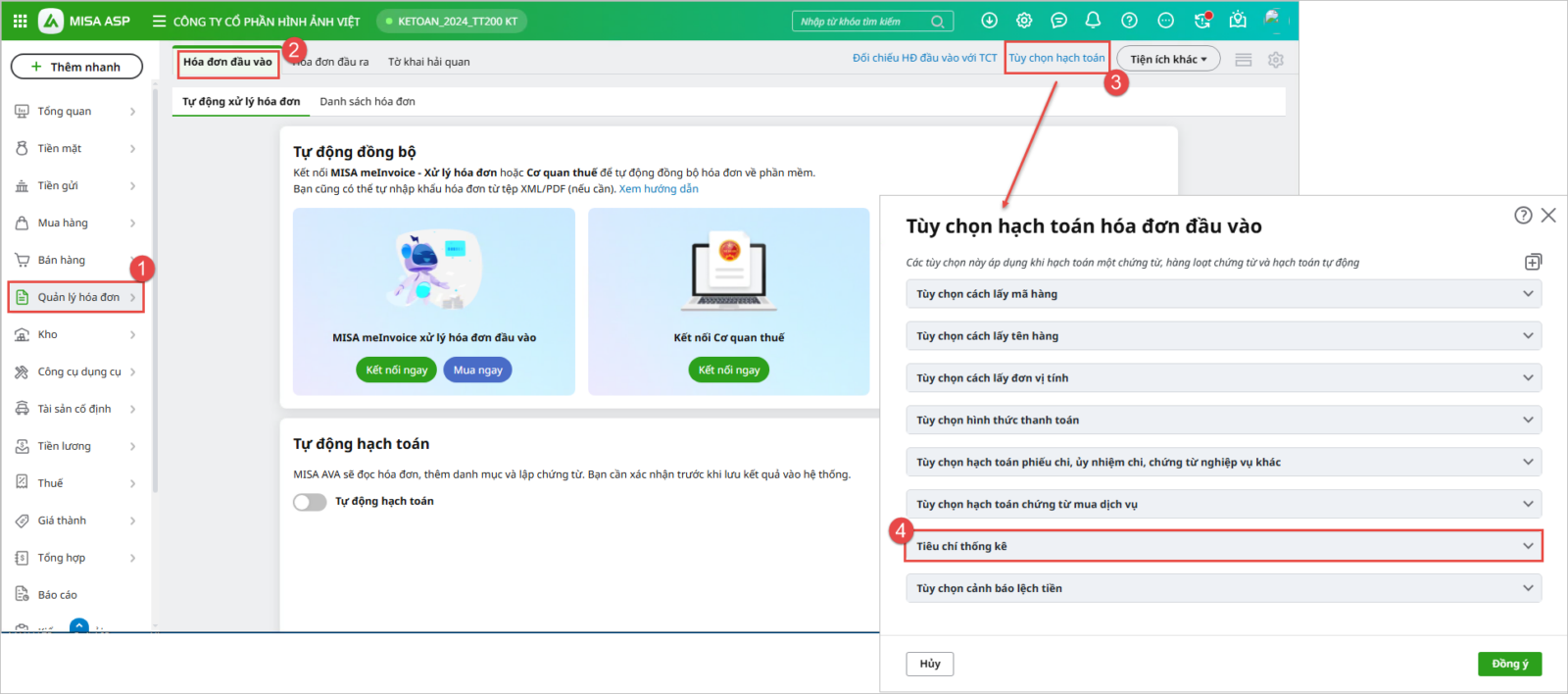1568x694 pixels.
Task: Open Quản lý hóa đơn in sidebar
Action: (x=76, y=297)
